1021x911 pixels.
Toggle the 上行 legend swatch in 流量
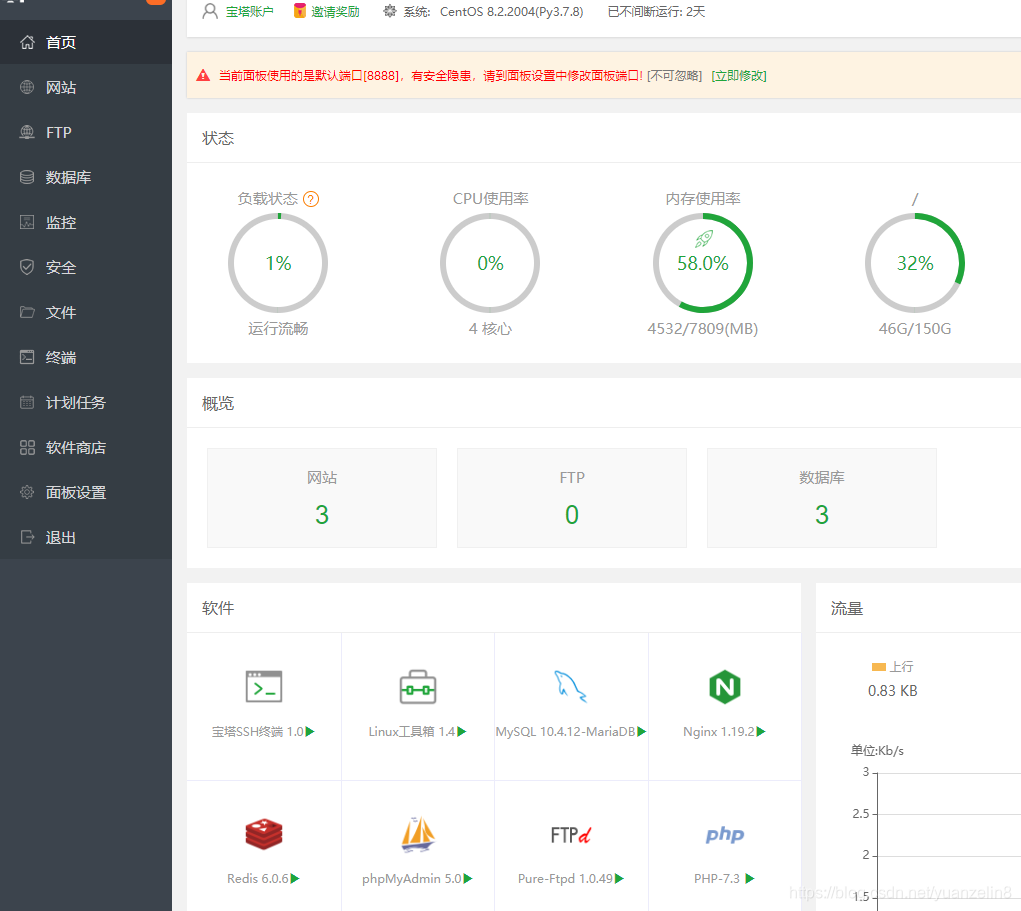pyautogui.click(x=878, y=667)
